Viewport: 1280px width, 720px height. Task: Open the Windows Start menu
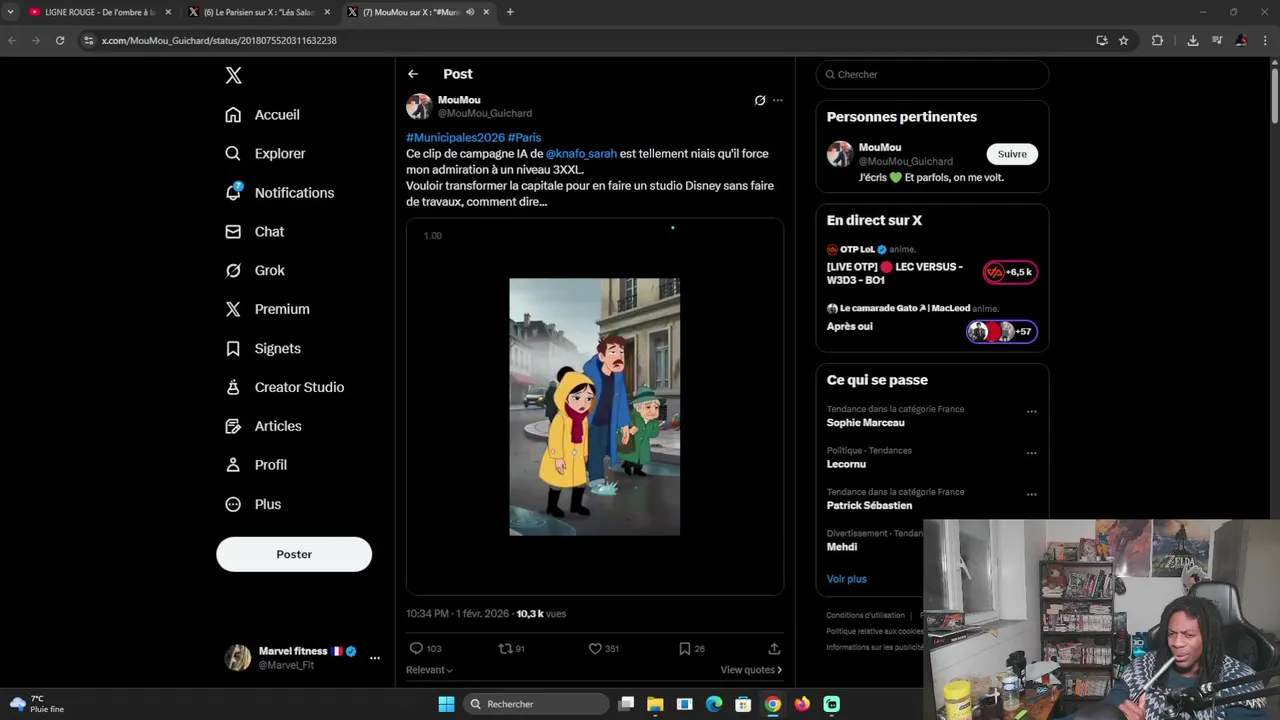446,704
